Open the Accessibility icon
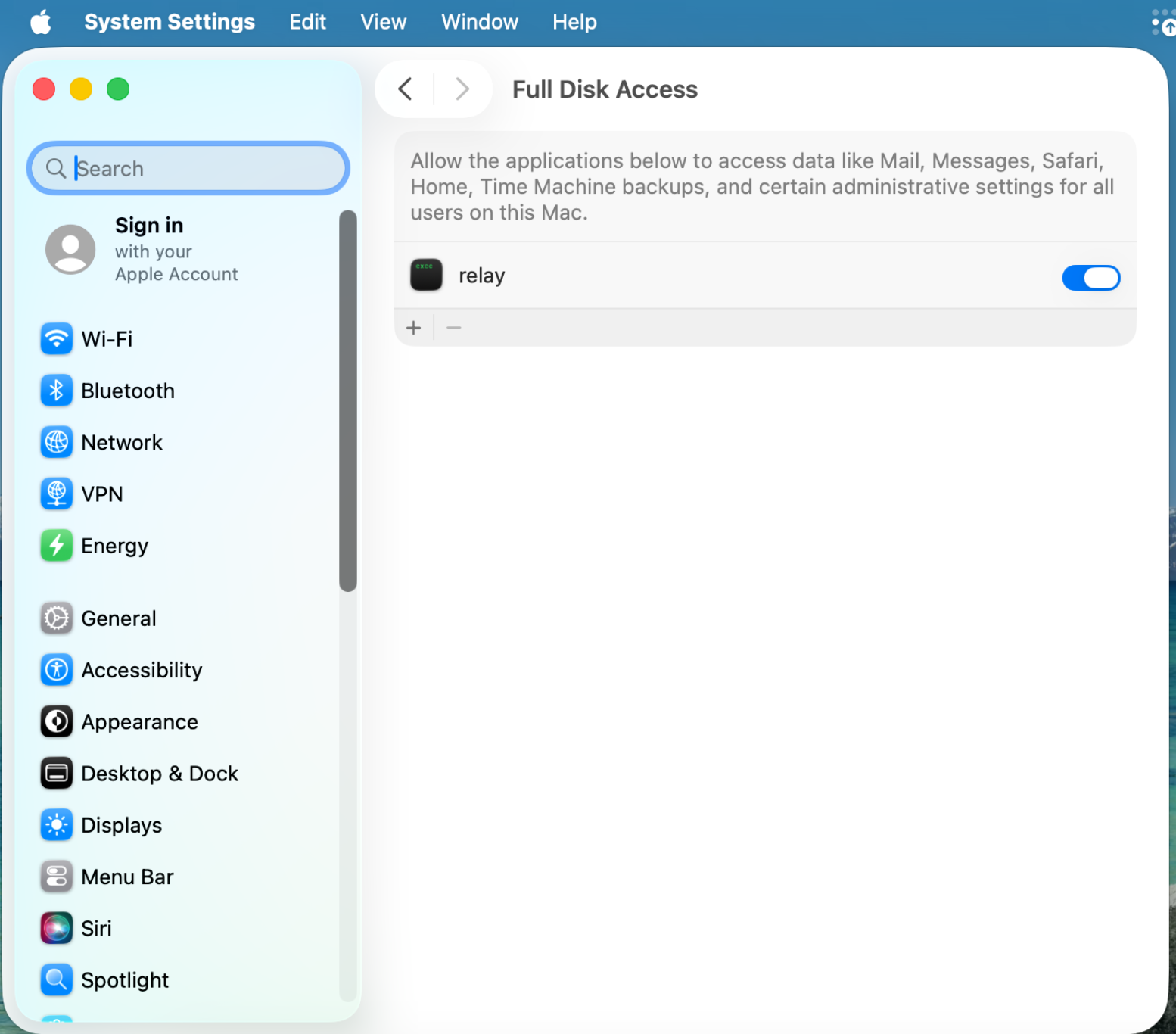This screenshot has width=1176, height=1034. (57, 670)
